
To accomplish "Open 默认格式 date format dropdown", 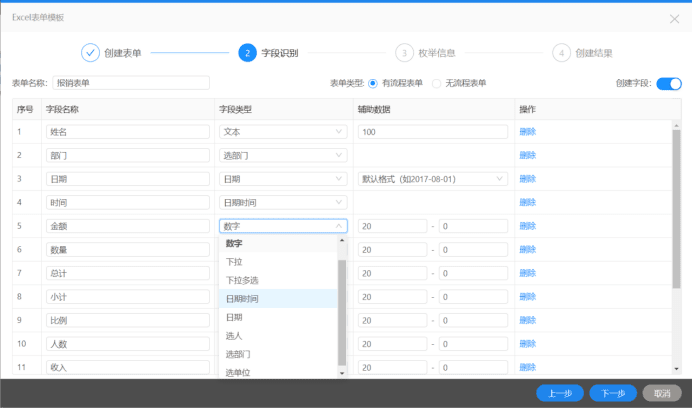I will (433, 179).
